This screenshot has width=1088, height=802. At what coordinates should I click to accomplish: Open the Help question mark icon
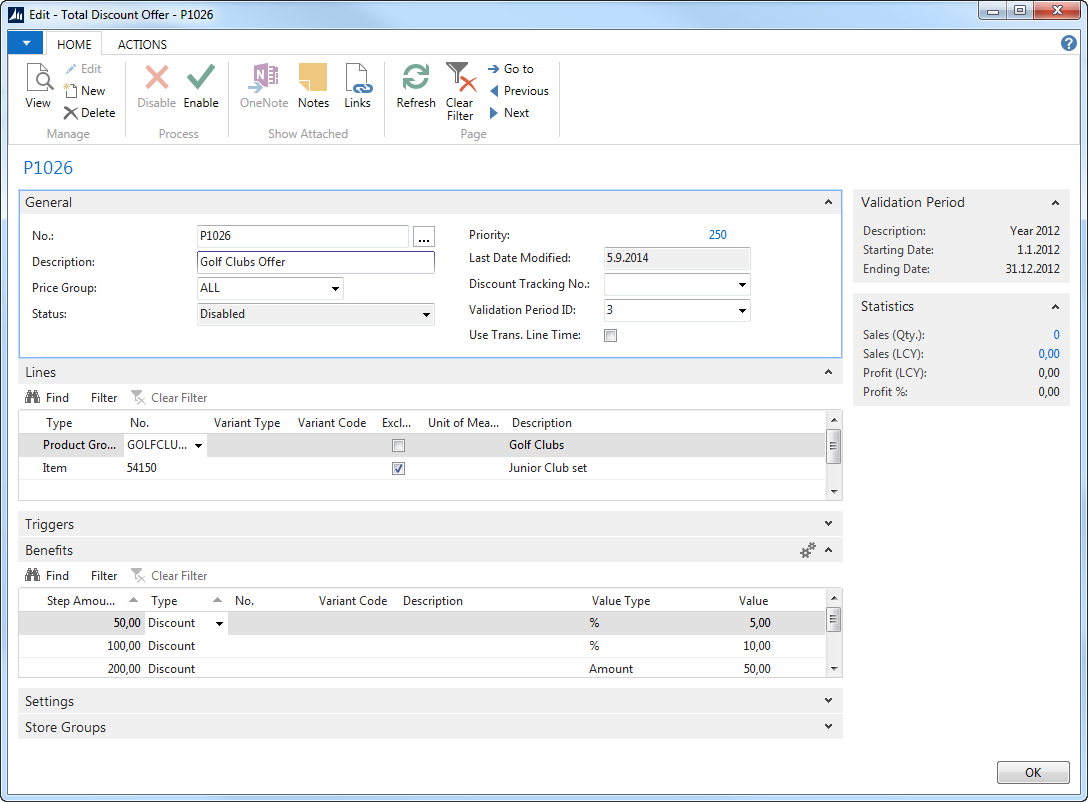click(1068, 43)
